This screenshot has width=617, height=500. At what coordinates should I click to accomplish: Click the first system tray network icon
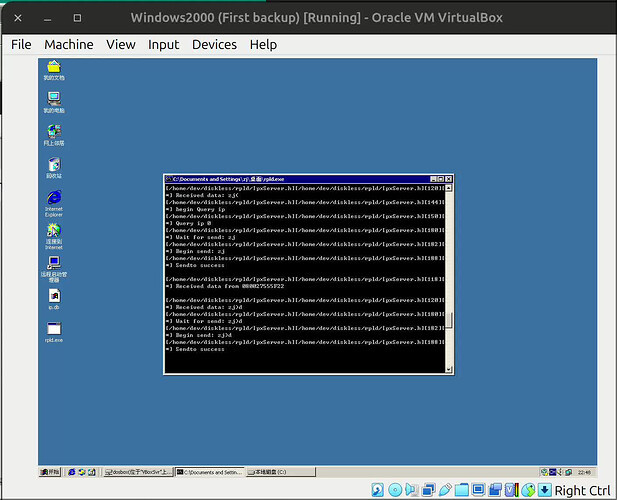click(x=544, y=472)
